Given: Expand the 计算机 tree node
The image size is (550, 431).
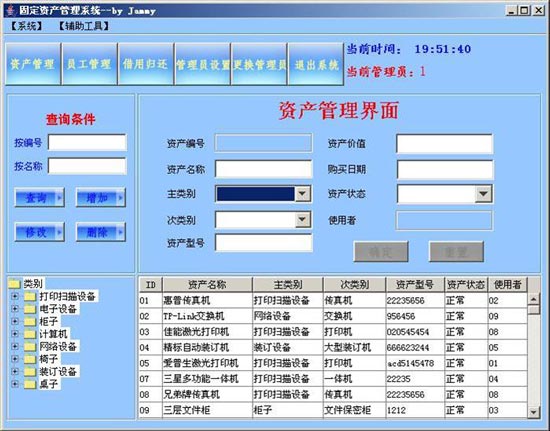Looking at the screenshot, I should pyautogui.click(x=15, y=334).
